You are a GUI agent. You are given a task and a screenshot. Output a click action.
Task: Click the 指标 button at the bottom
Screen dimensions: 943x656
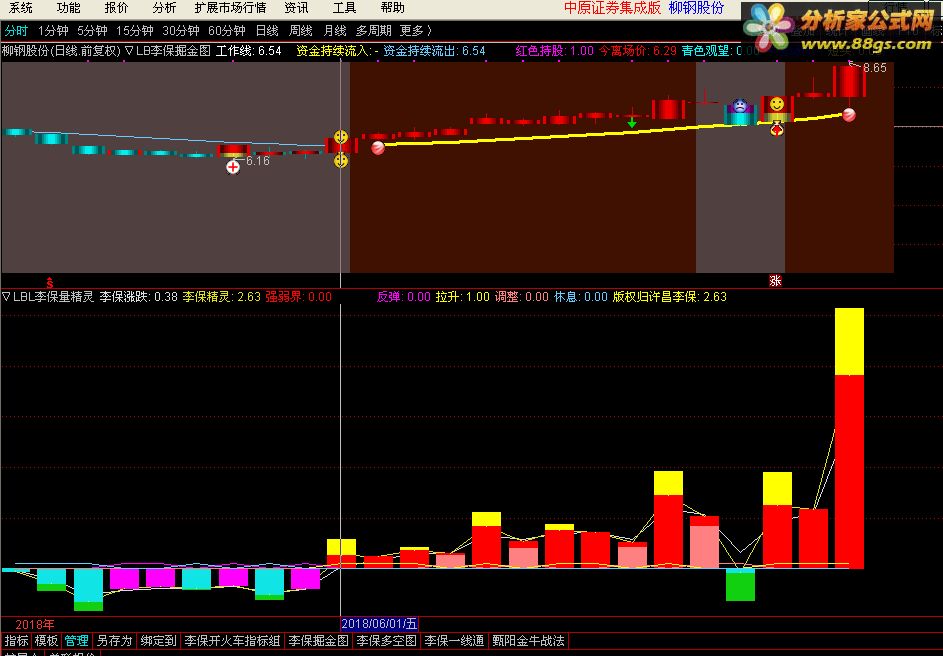pyautogui.click(x=16, y=641)
